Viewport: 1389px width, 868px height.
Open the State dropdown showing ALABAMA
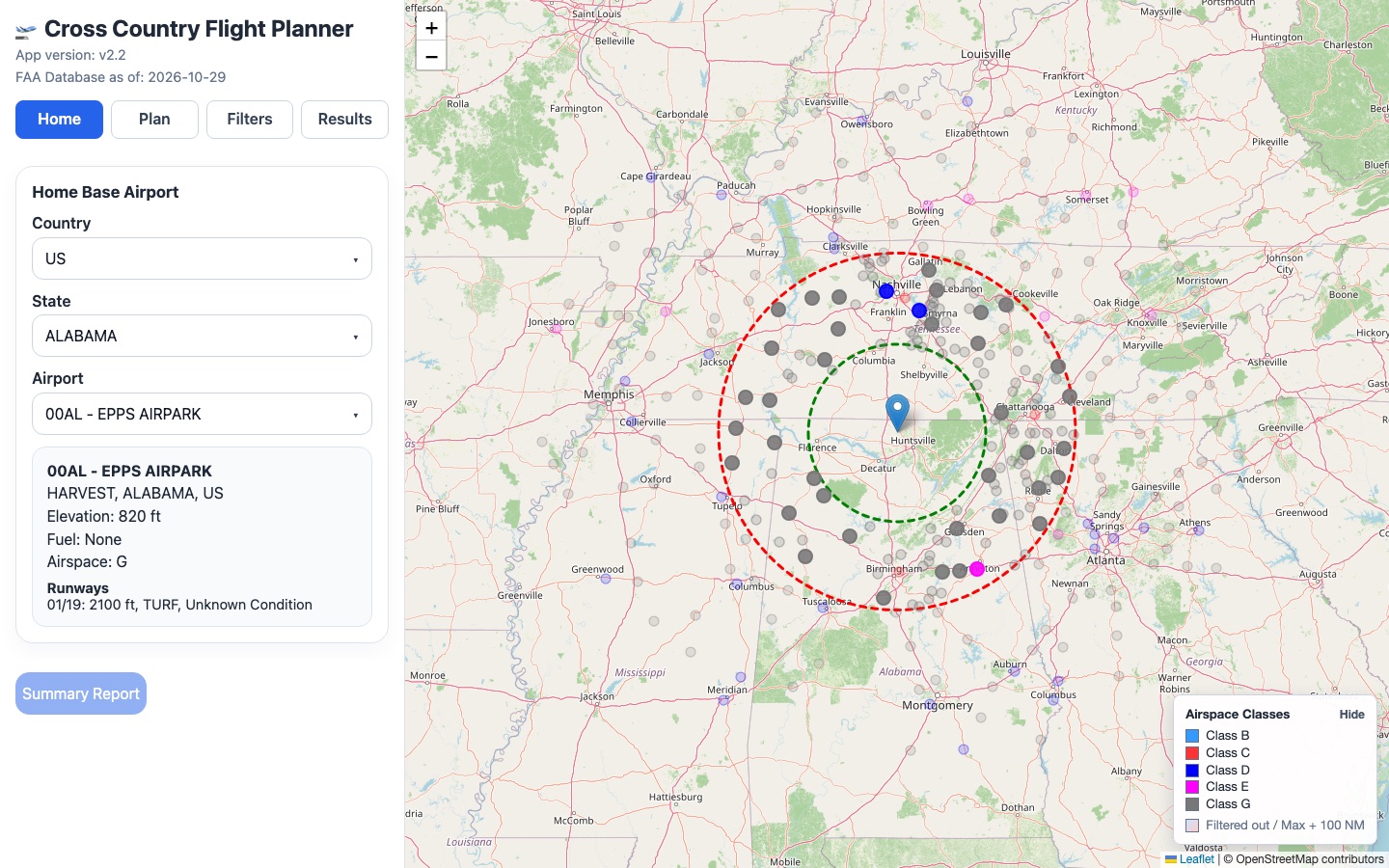point(202,336)
